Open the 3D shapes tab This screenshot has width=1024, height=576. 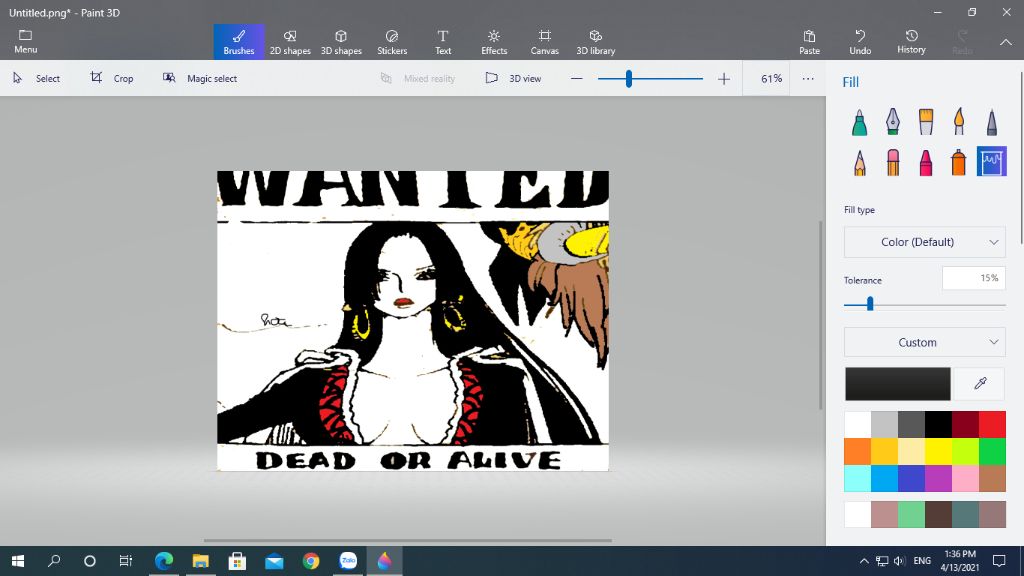pyautogui.click(x=341, y=42)
